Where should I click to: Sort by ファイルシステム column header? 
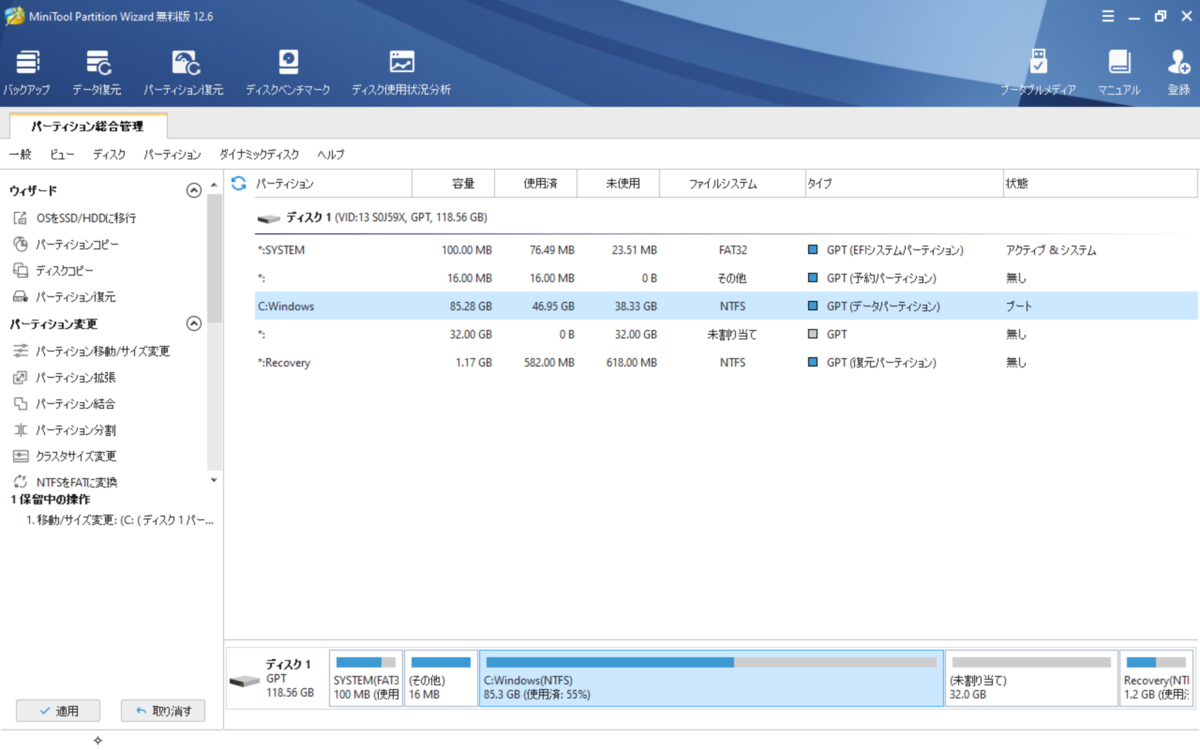click(x=733, y=184)
